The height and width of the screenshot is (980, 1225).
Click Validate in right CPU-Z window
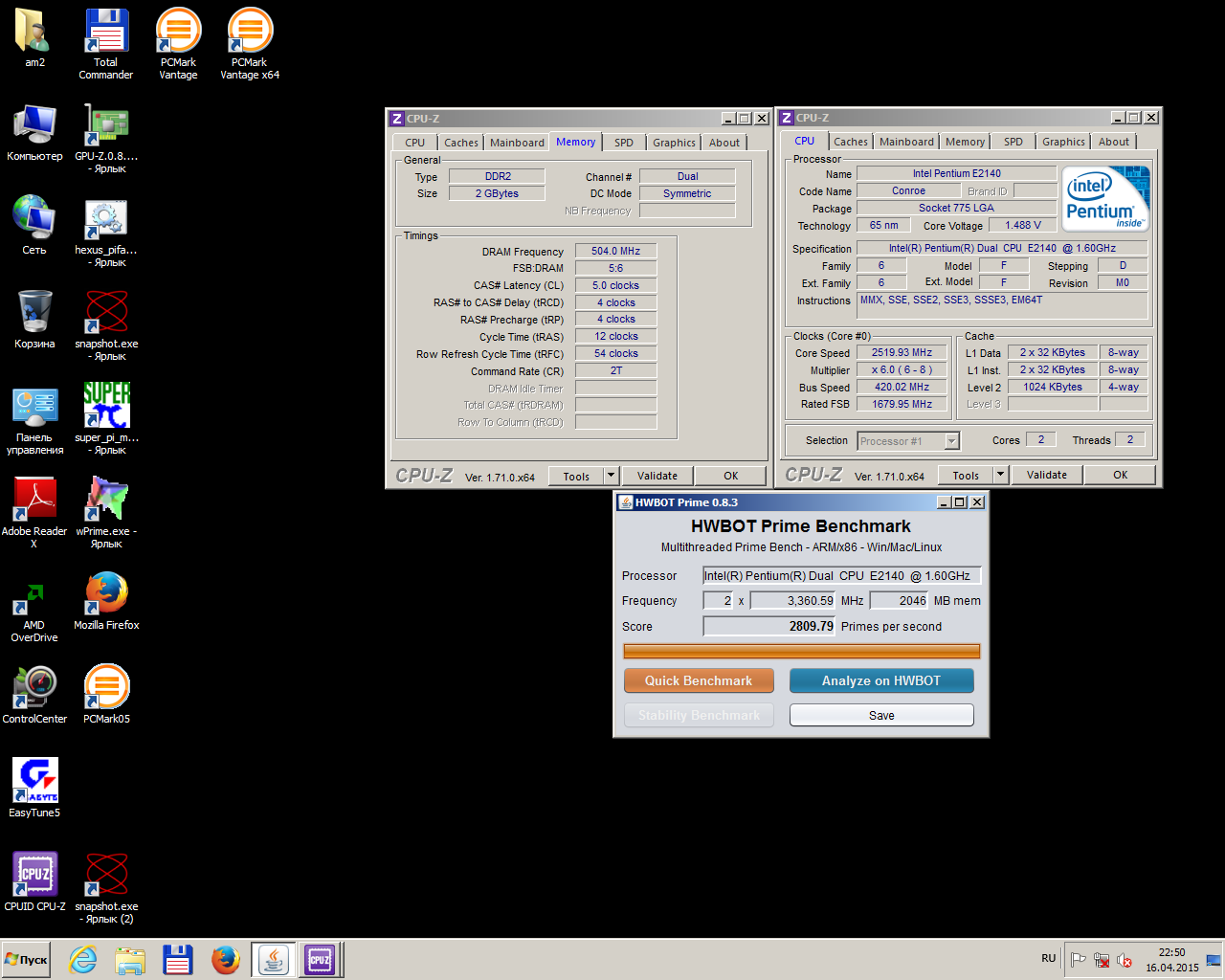pos(1047,475)
